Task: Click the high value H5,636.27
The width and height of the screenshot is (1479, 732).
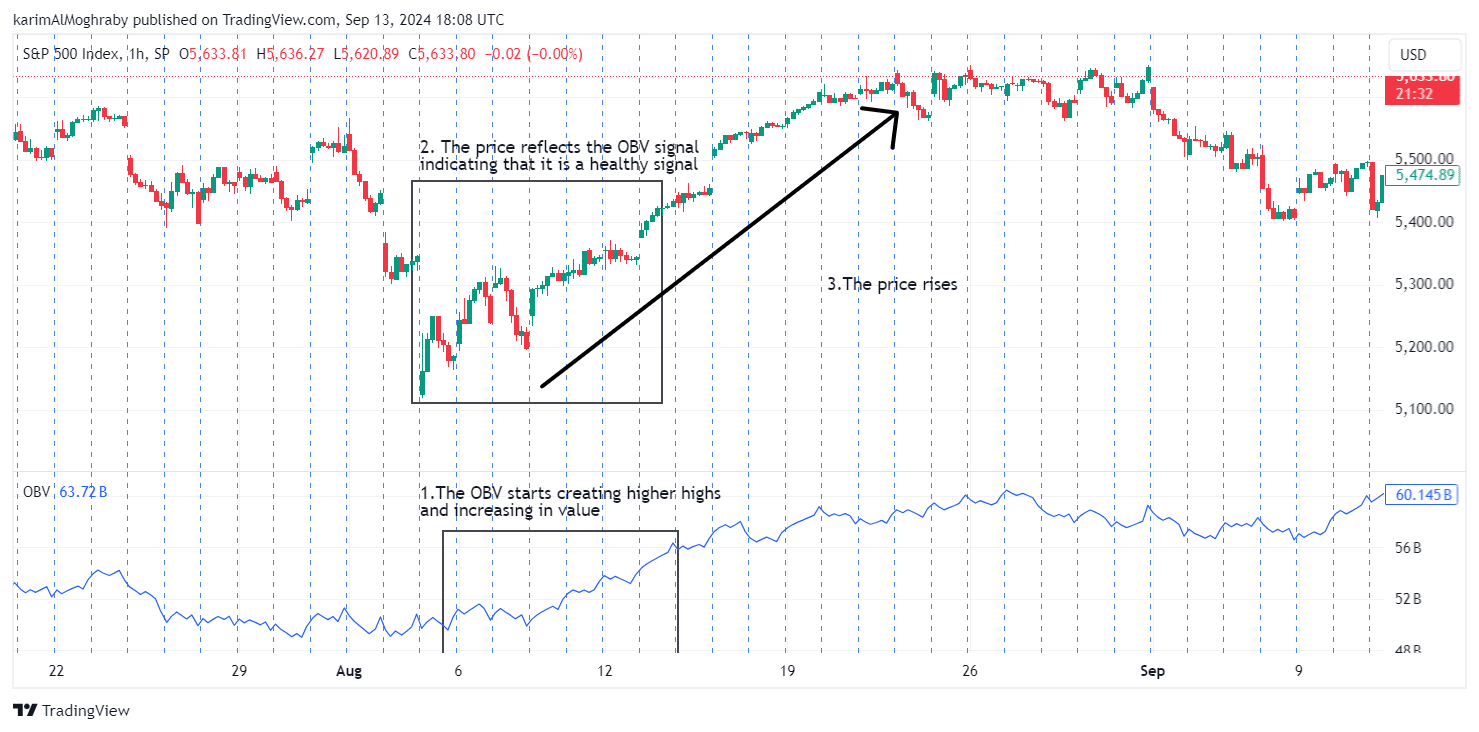Action: click(x=291, y=54)
